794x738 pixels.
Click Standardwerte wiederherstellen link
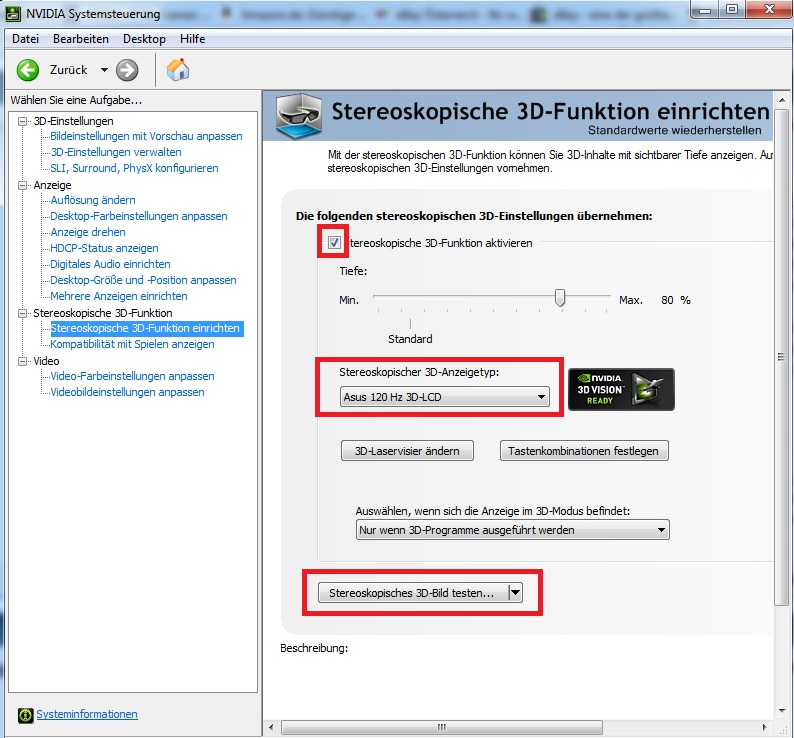click(x=674, y=130)
